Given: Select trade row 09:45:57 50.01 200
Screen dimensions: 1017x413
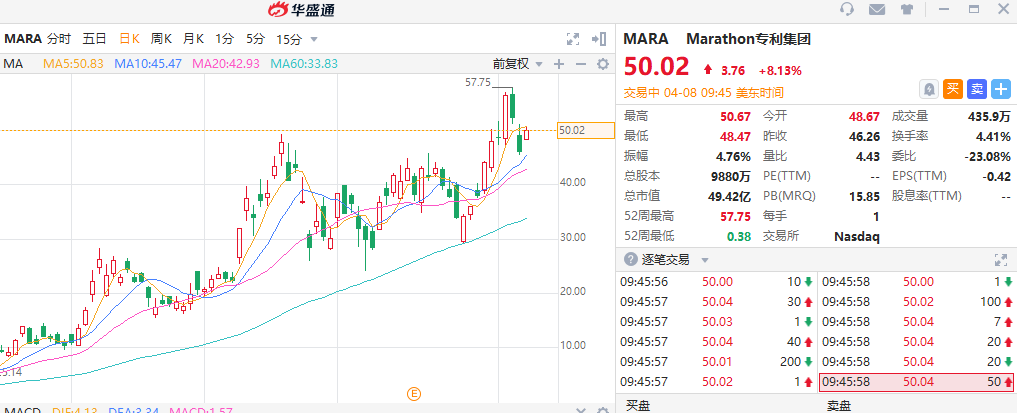Looking at the screenshot, I should click(x=716, y=362).
